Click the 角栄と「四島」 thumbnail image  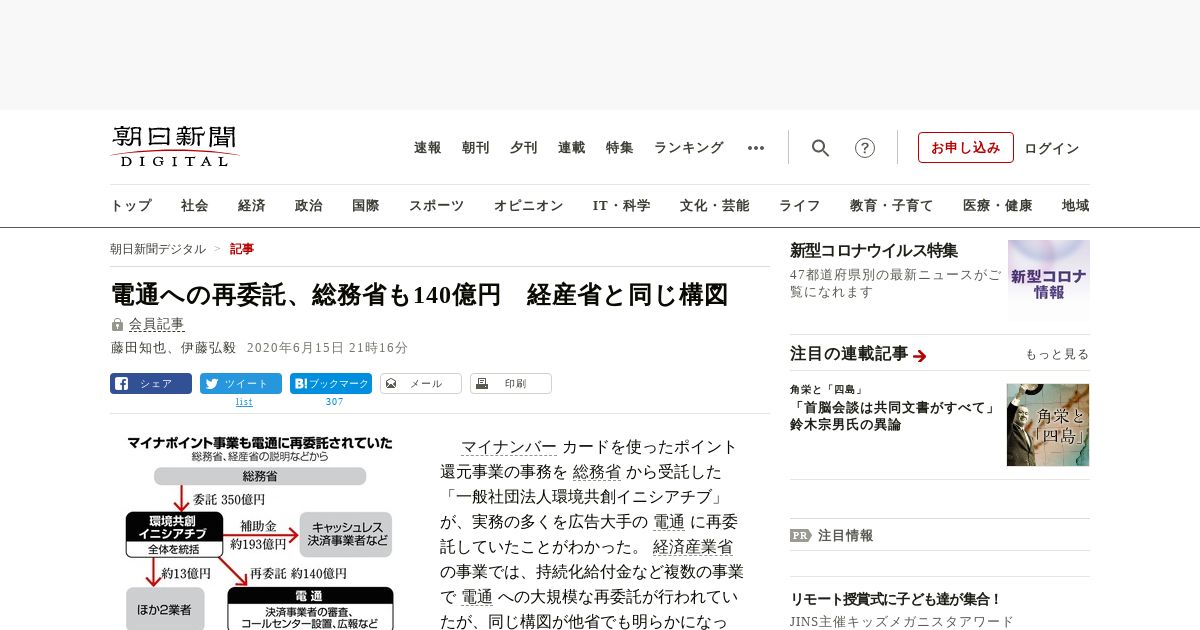click(1048, 425)
